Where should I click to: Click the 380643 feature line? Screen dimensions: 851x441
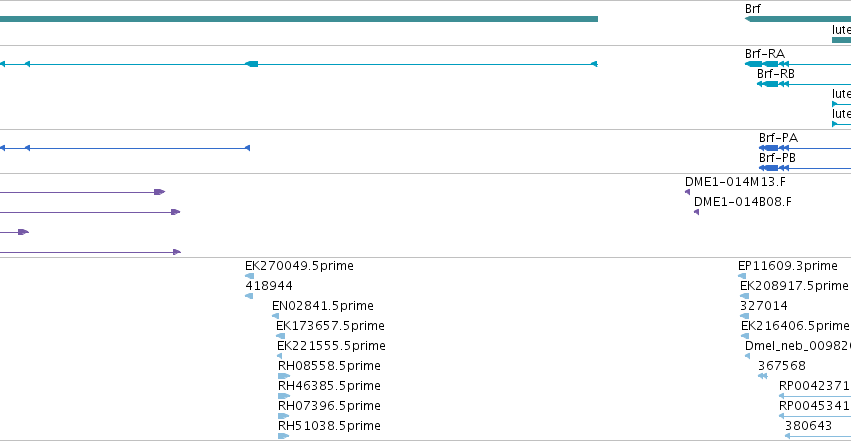pyautogui.click(x=818, y=436)
